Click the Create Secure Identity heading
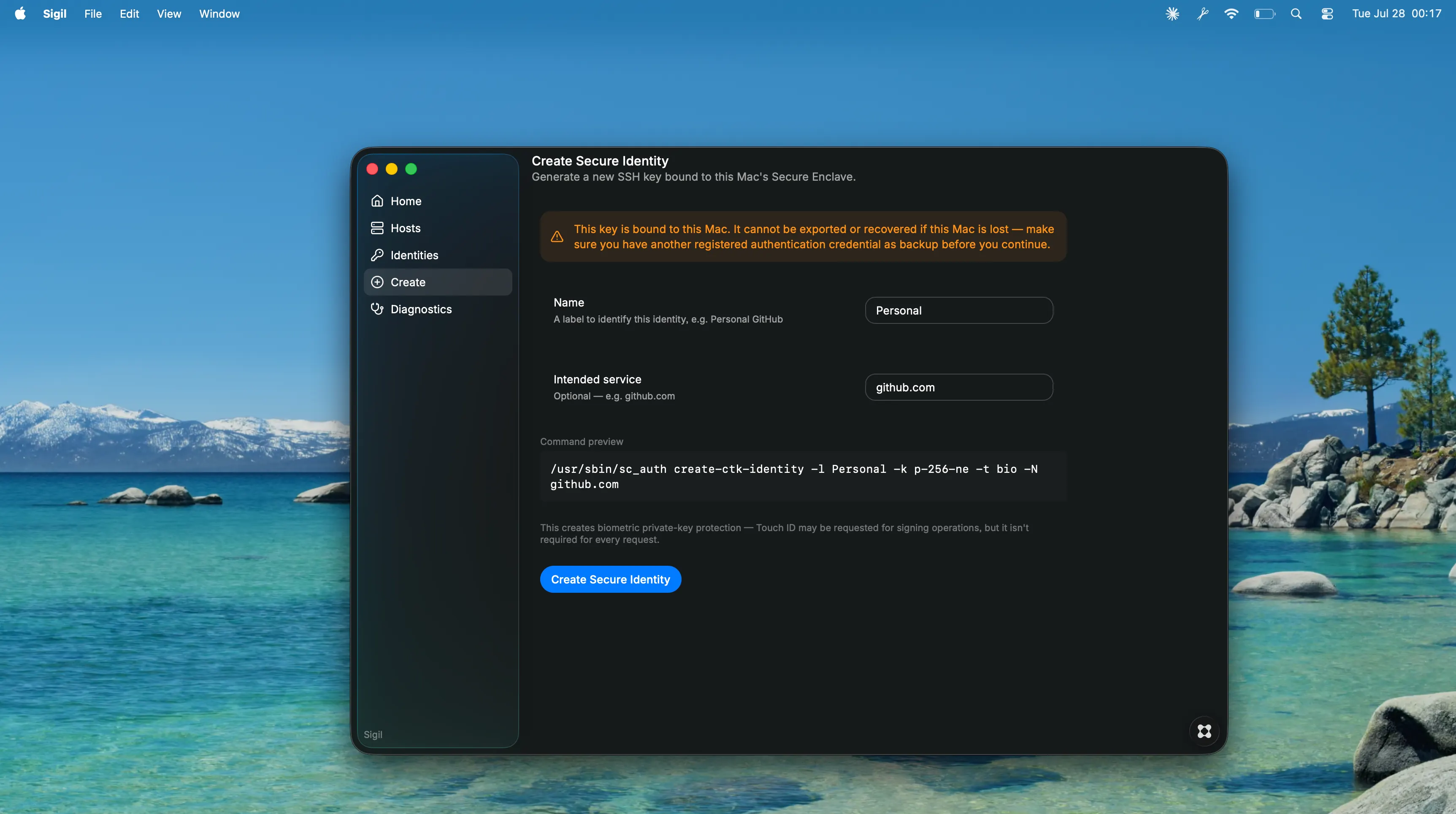Screen dimensions: 1456x814 600,161
